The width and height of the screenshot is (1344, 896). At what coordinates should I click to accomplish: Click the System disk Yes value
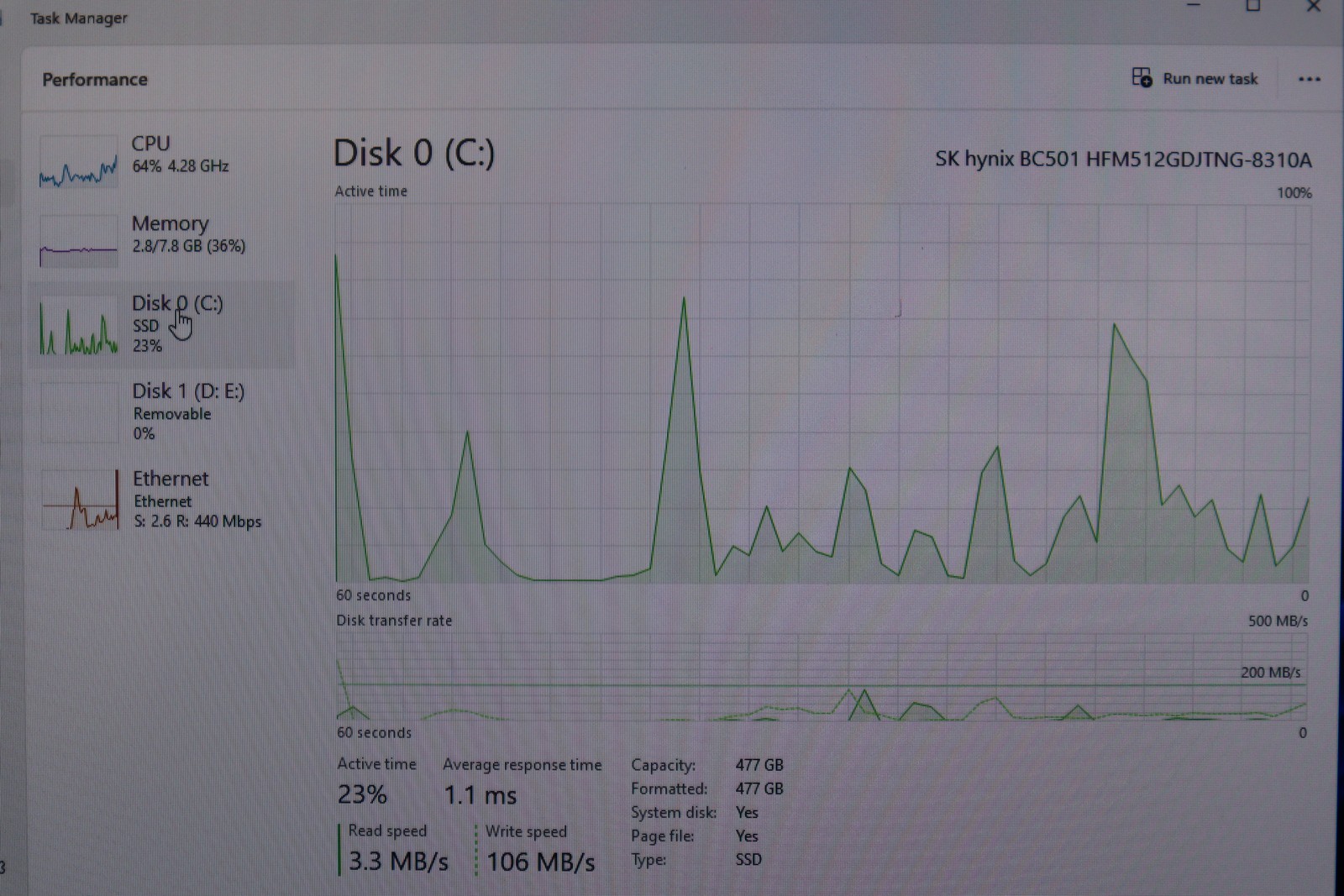pos(747,813)
